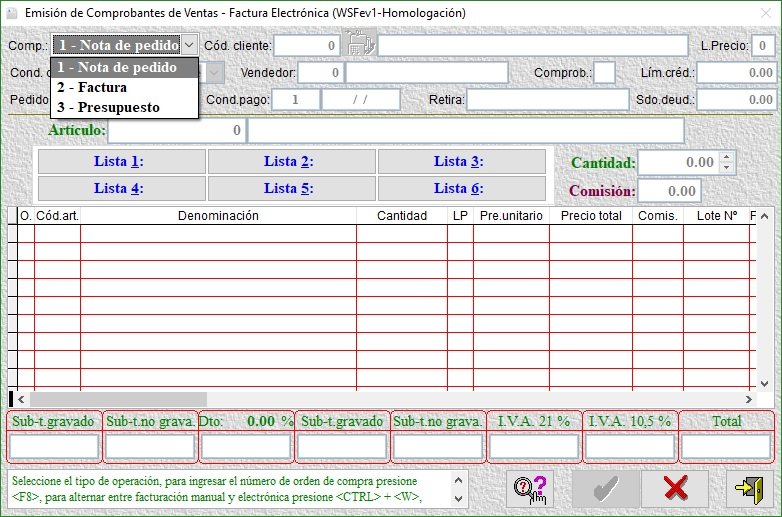This screenshot has height=517, width=782.
Task: Click the Comis. column header
Action: pyautogui.click(x=658, y=216)
